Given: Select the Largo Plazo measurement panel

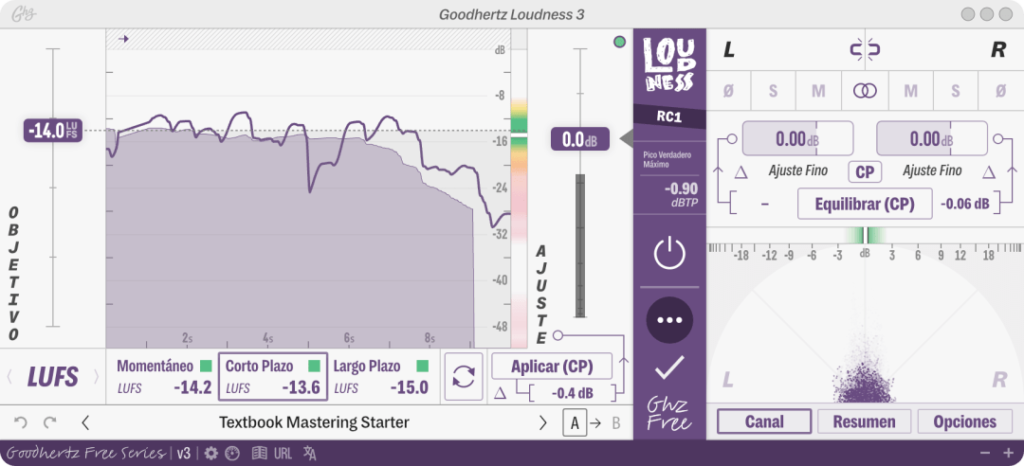Looking at the screenshot, I should (381, 377).
